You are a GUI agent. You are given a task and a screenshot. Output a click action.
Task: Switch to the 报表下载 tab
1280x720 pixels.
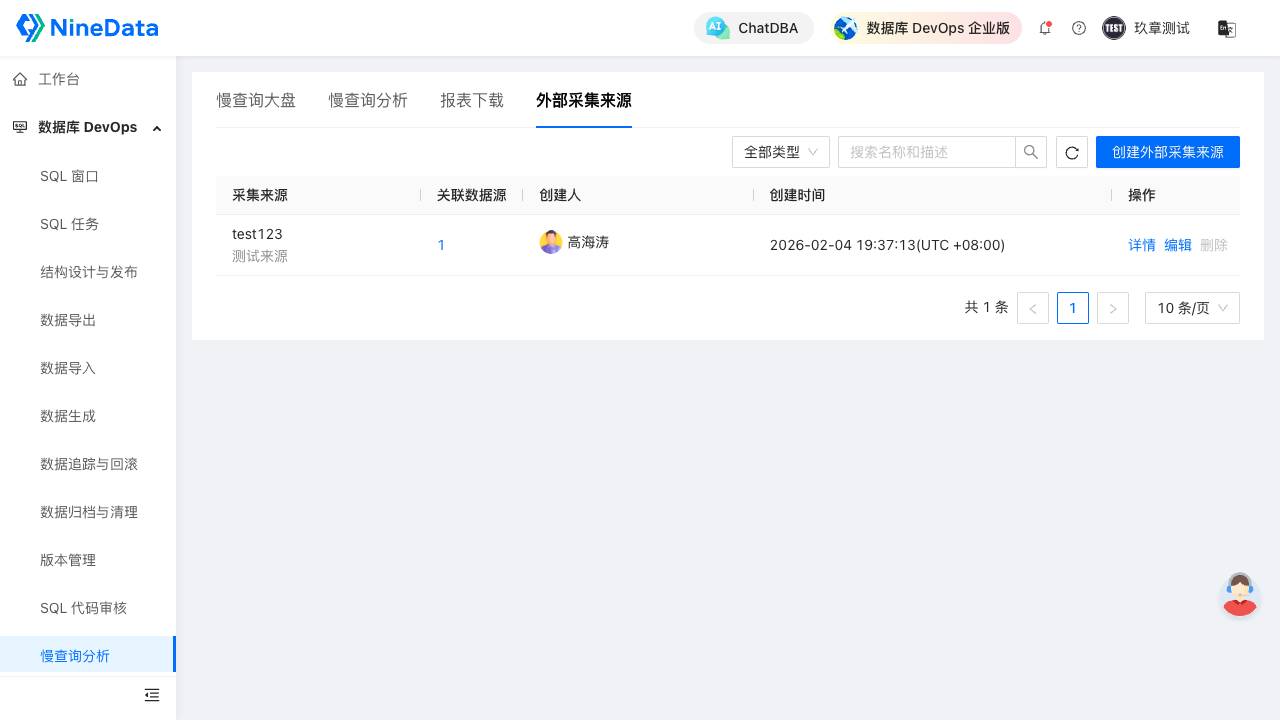click(471, 100)
